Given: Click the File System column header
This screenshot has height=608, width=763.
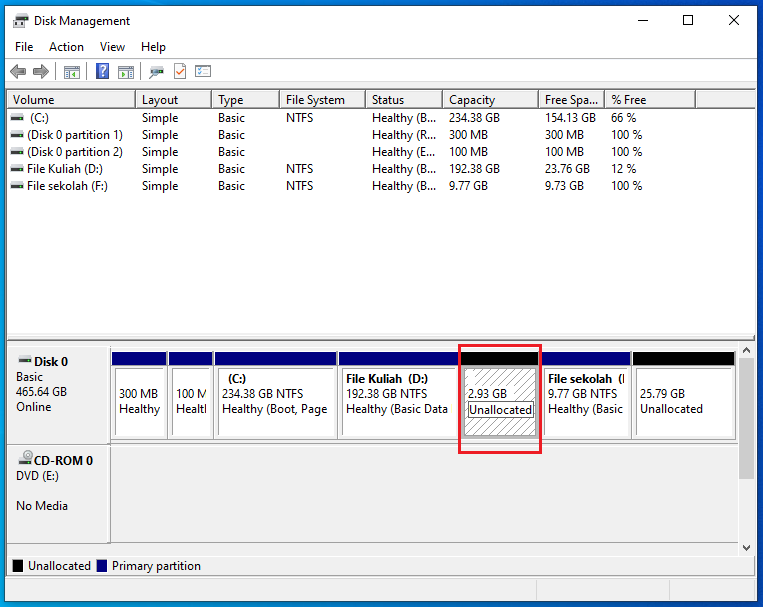Looking at the screenshot, I should click(x=320, y=100).
